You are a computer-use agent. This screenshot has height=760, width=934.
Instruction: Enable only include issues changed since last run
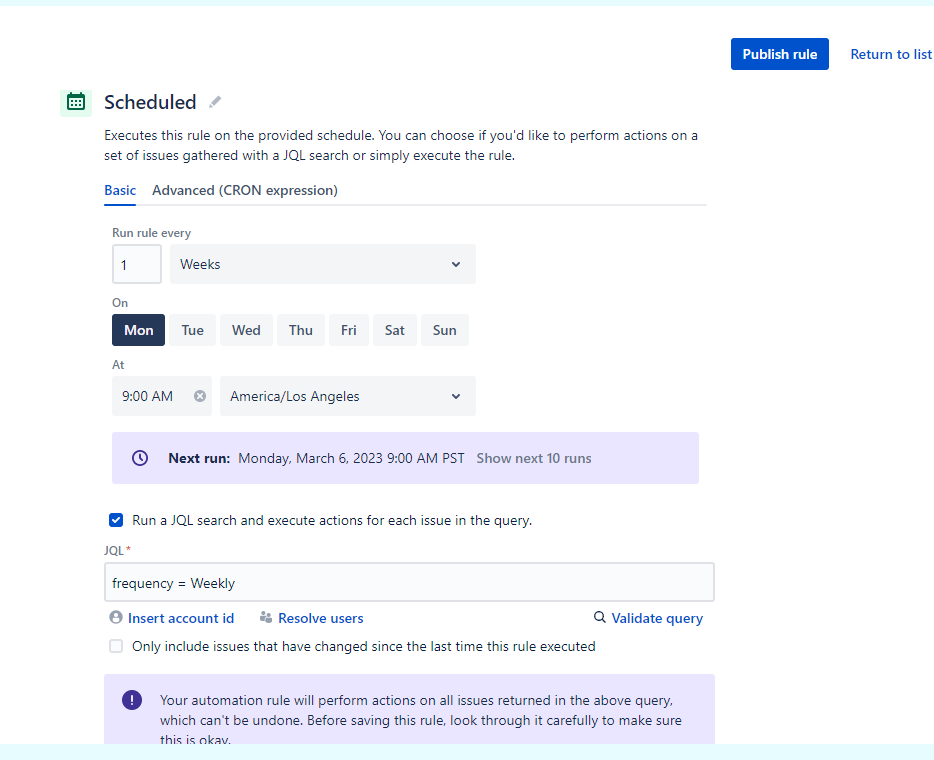(116, 646)
